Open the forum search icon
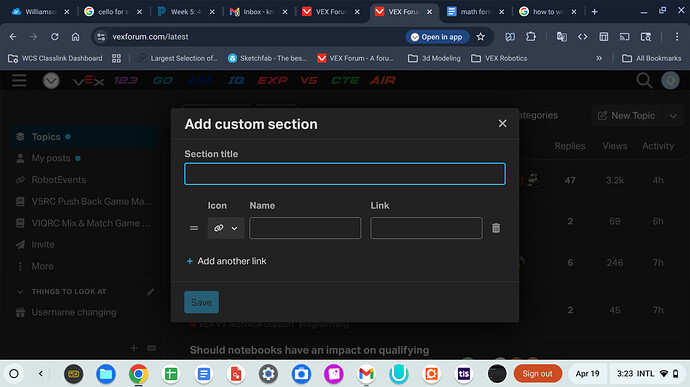This screenshot has width=690, height=387. point(644,81)
